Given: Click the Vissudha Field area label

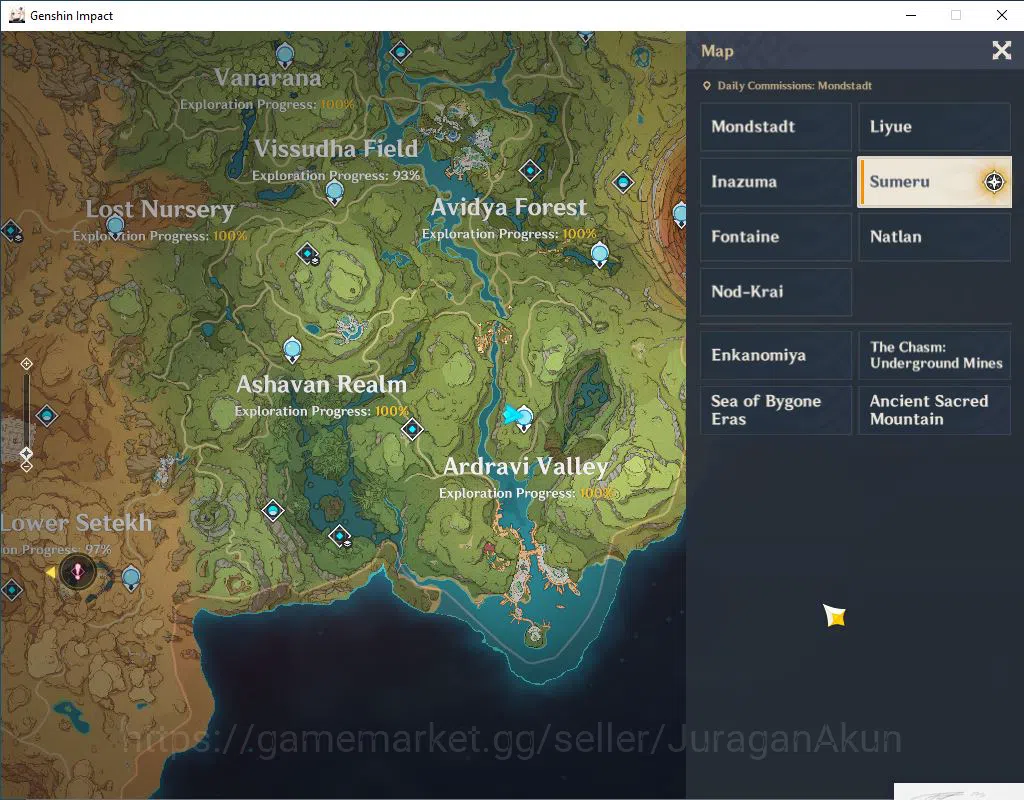Looking at the screenshot, I should (x=336, y=149).
